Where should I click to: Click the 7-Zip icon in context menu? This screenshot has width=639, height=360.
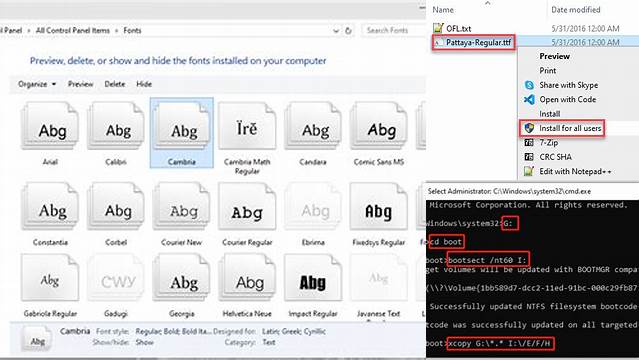529,143
